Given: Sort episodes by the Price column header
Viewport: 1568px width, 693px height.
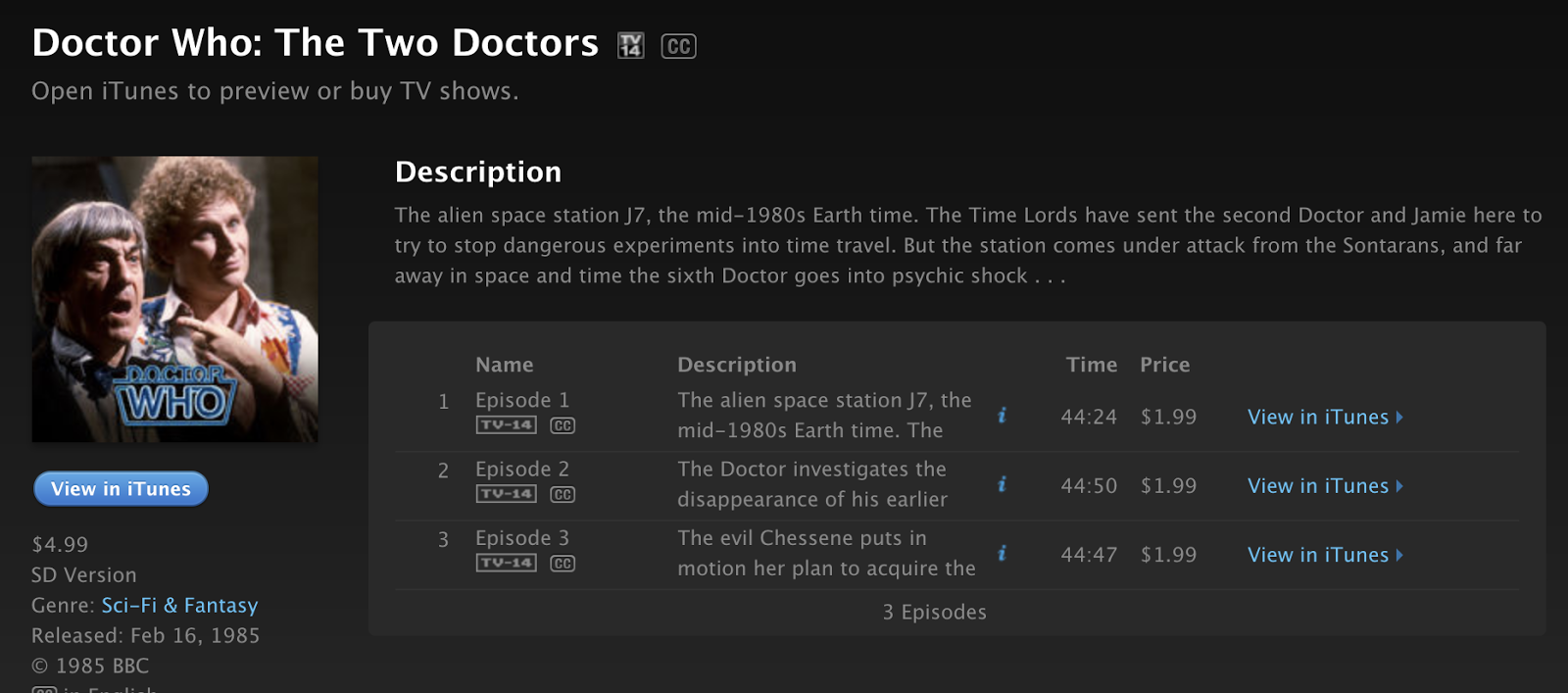Looking at the screenshot, I should click(x=1164, y=365).
